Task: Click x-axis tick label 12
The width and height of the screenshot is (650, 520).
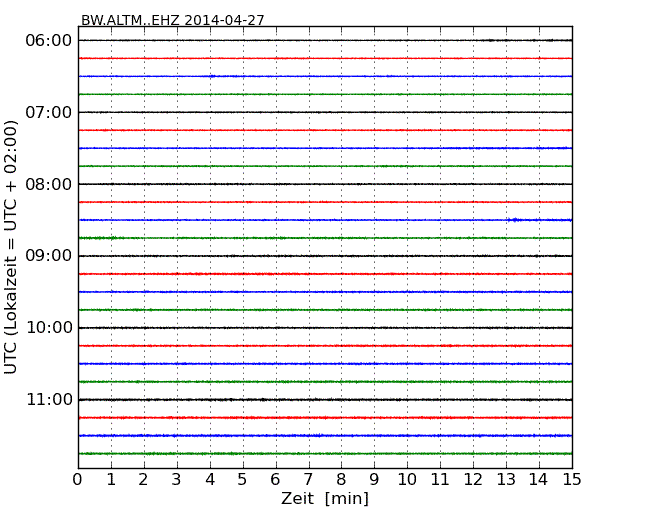Action: (x=473, y=479)
